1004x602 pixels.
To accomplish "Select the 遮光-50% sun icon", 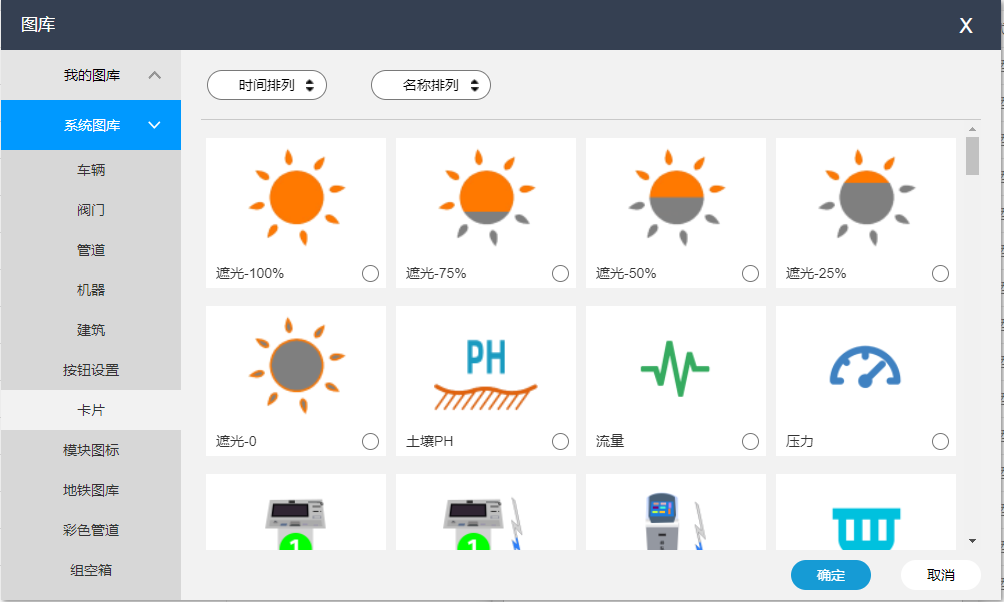I will (x=675, y=195).
